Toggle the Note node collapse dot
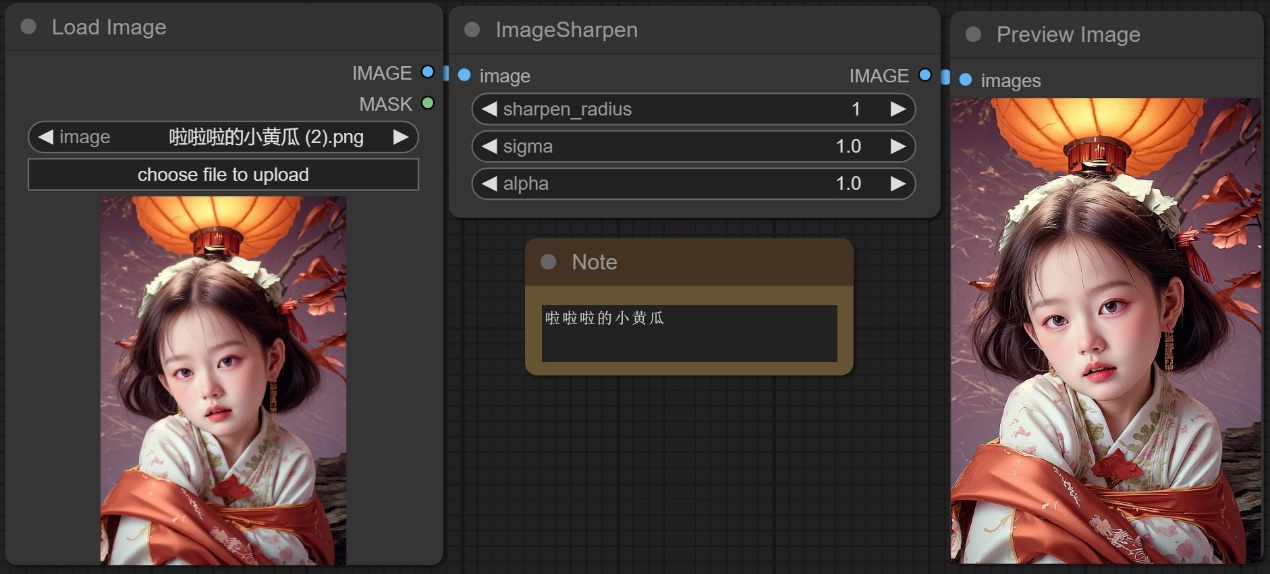This screenshot has height=574, width=1270. [548, 262]
